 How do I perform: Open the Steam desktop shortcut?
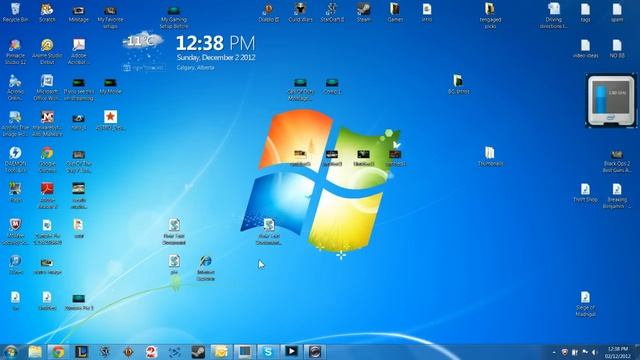(x=363, y=12)
